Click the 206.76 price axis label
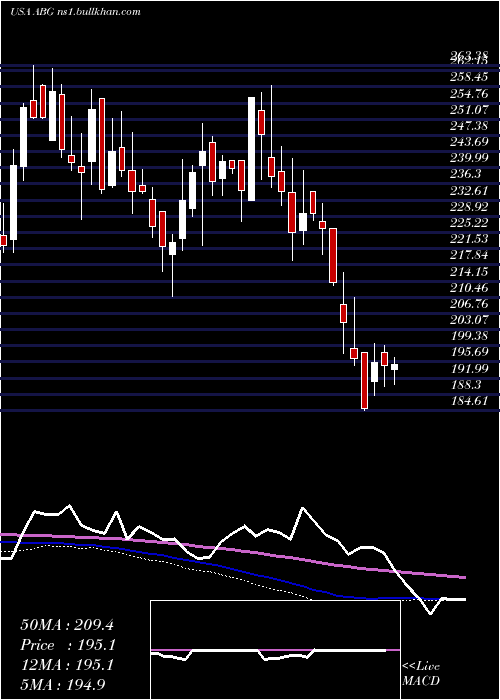The image size is (500, 700). [469, 305]
